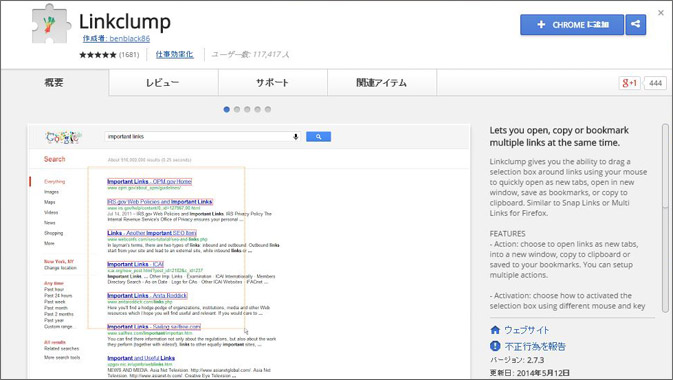
Task: Click the FEATURES heading in description
Action: (507, 234)
